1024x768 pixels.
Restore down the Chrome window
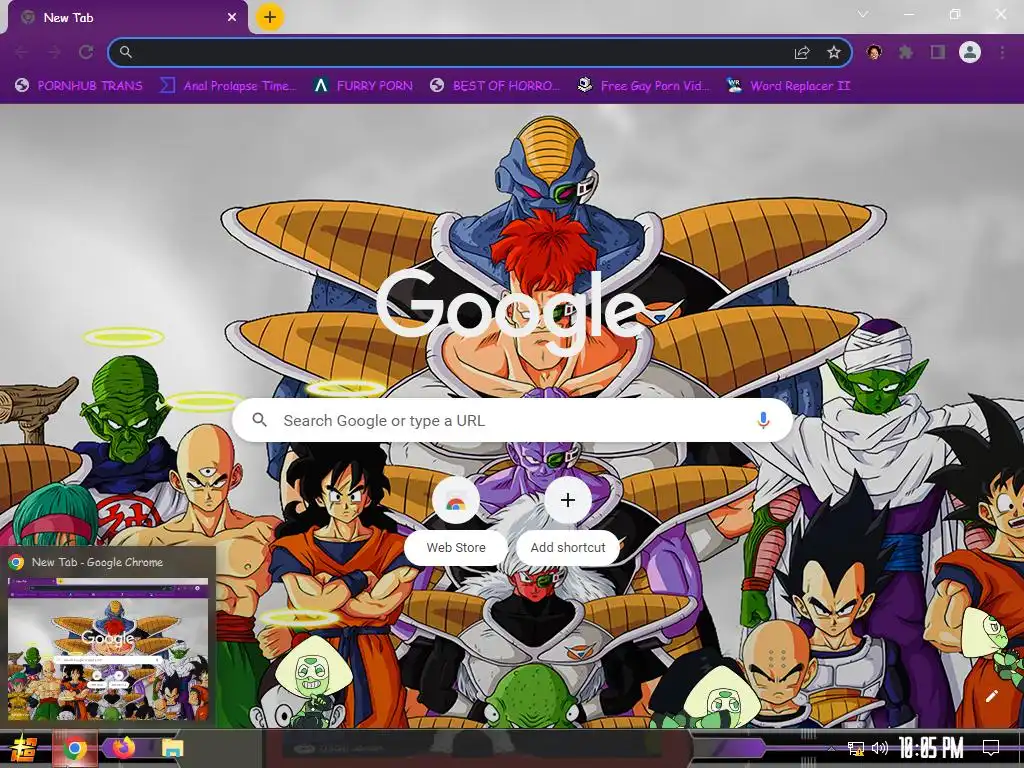click(x=955, y=14)
